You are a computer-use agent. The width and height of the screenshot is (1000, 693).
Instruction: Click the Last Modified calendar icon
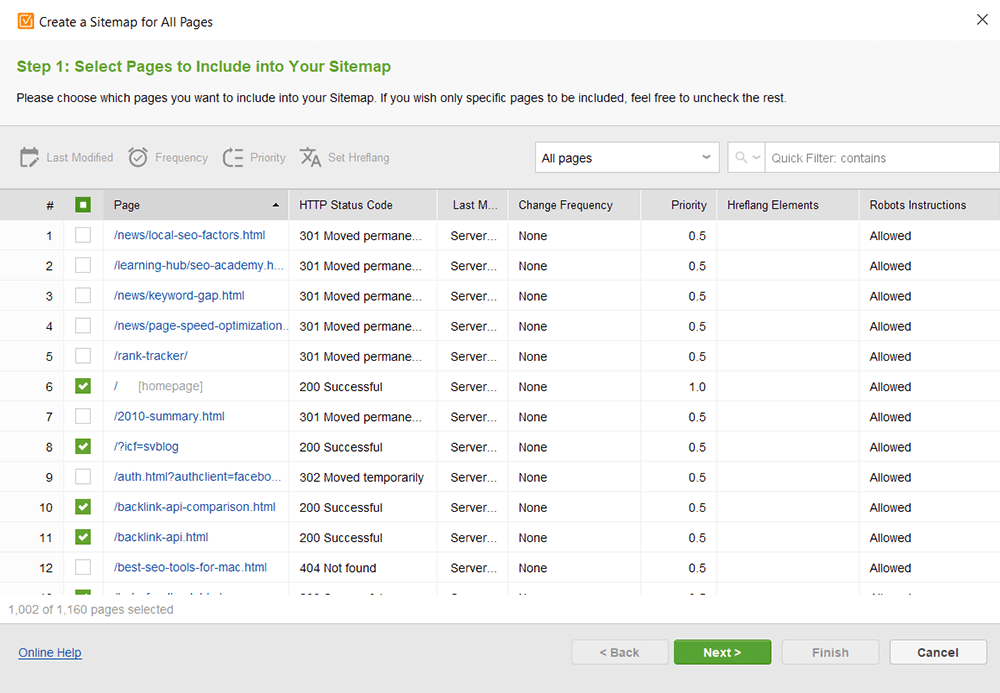29,157
